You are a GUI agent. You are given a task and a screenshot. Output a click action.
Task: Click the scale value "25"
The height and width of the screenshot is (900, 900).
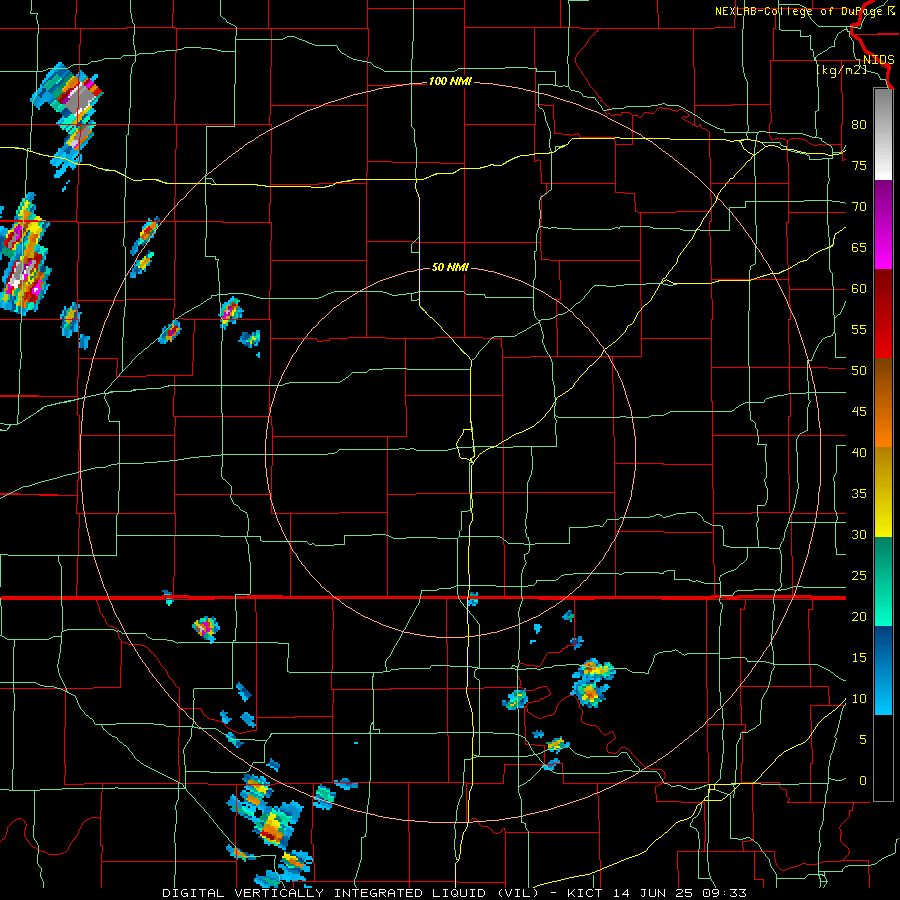pos(859,576)
